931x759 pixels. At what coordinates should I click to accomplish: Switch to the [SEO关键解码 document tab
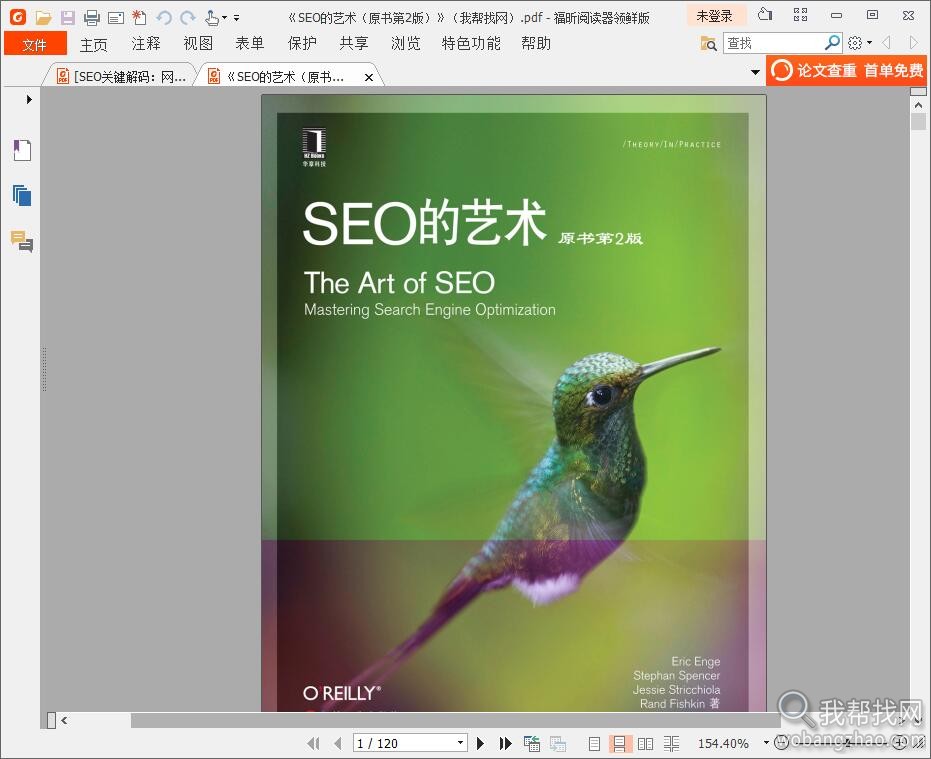coord(121,77)
